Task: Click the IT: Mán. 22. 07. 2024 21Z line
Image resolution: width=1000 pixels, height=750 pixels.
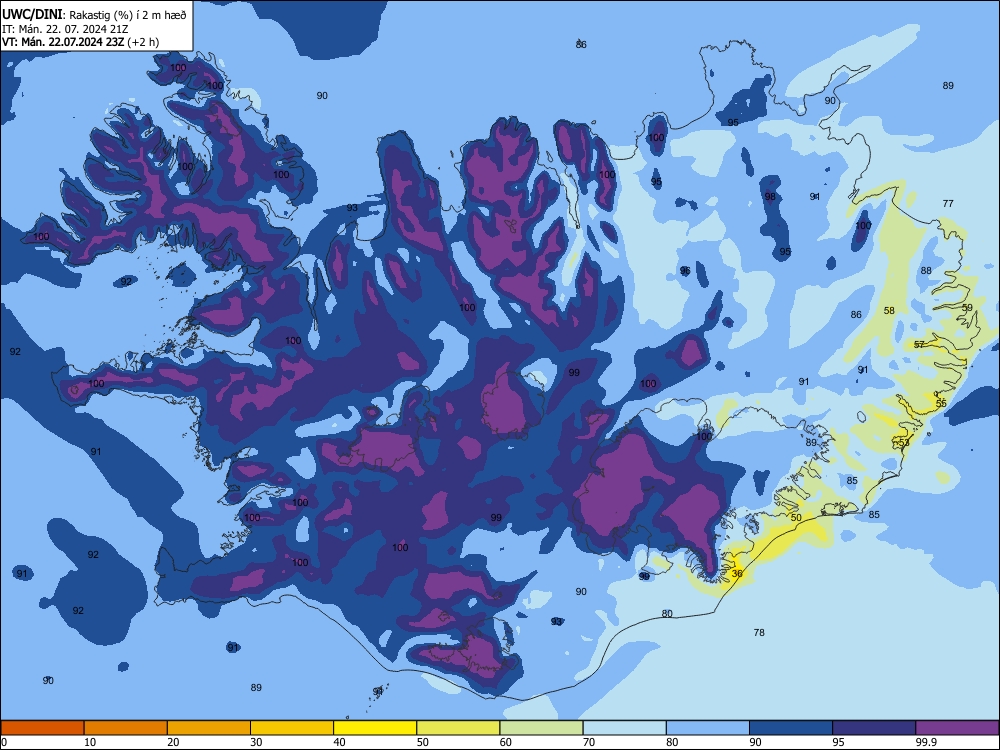Action: click(64, 29)
